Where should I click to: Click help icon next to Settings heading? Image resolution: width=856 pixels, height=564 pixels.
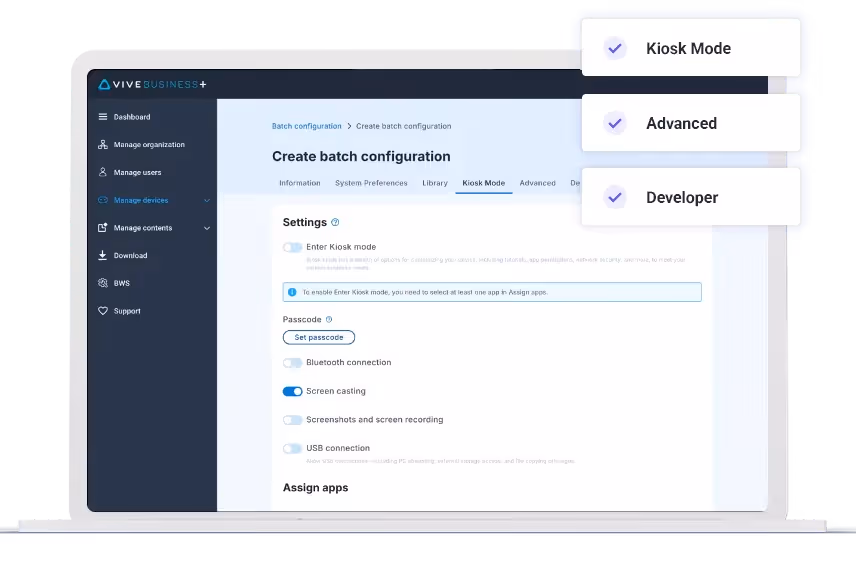tap(335, 222)
